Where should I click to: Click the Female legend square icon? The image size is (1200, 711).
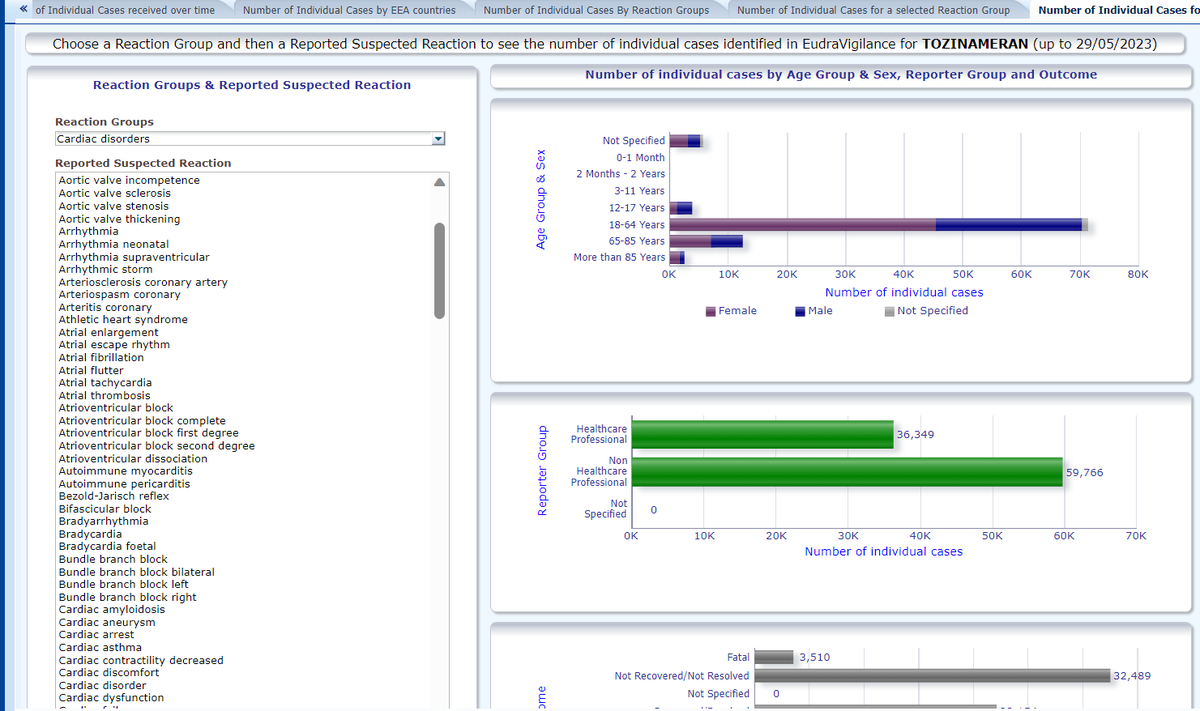pyautogui.click(x=711, y=311)
